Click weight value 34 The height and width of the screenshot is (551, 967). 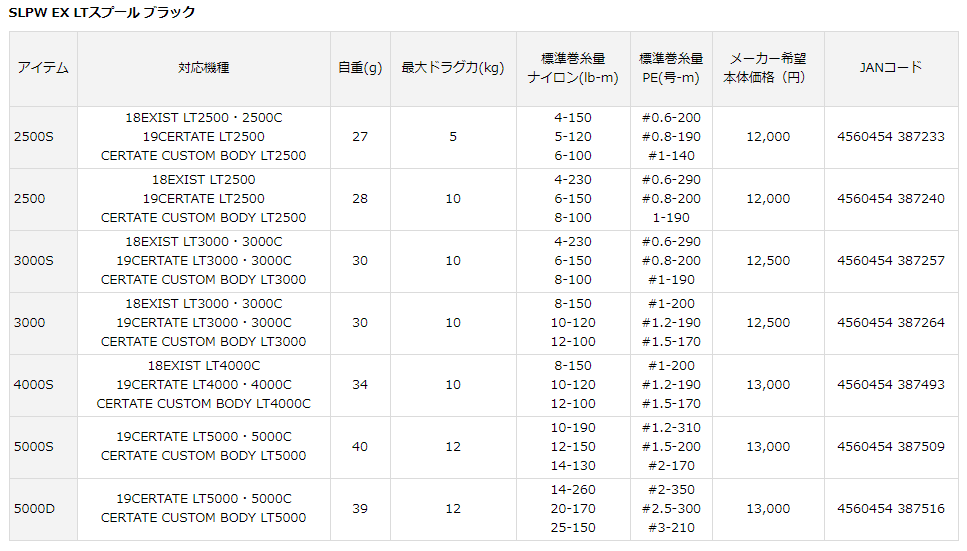pyautogui.click(x=360, y=385)
